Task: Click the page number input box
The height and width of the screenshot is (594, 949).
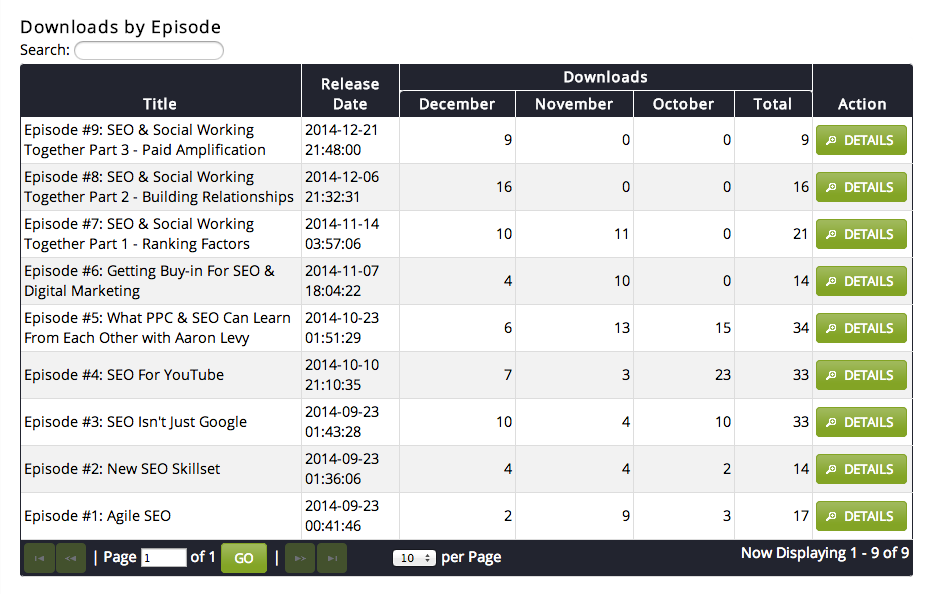Action: [x=164, y=558]
